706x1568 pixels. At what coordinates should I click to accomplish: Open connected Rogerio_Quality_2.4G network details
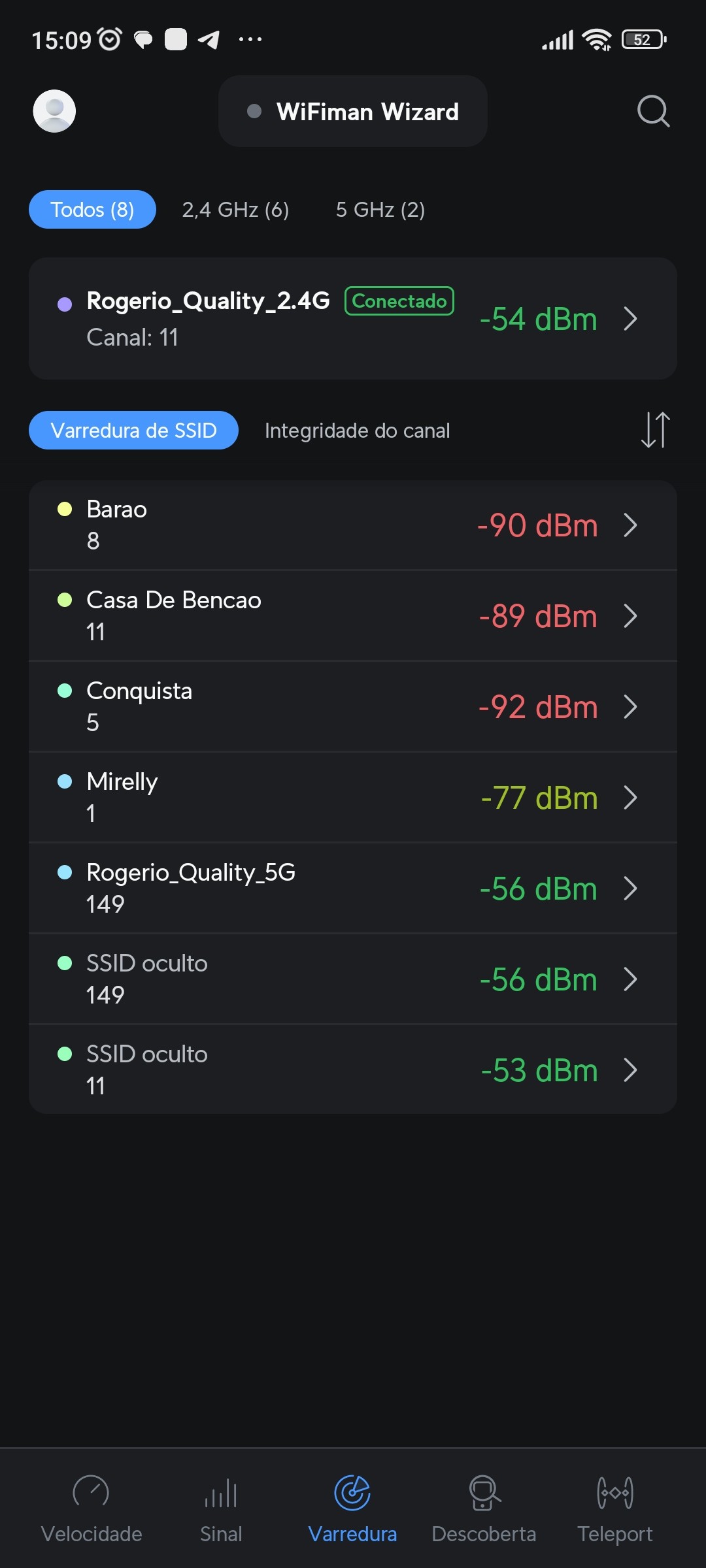coord(353,319)
